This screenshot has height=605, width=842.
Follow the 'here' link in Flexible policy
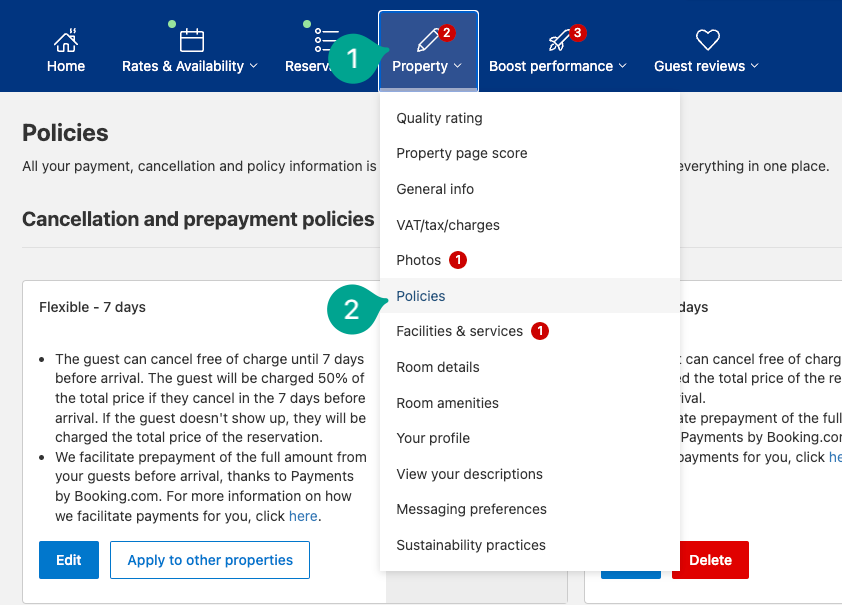[303, 516]
